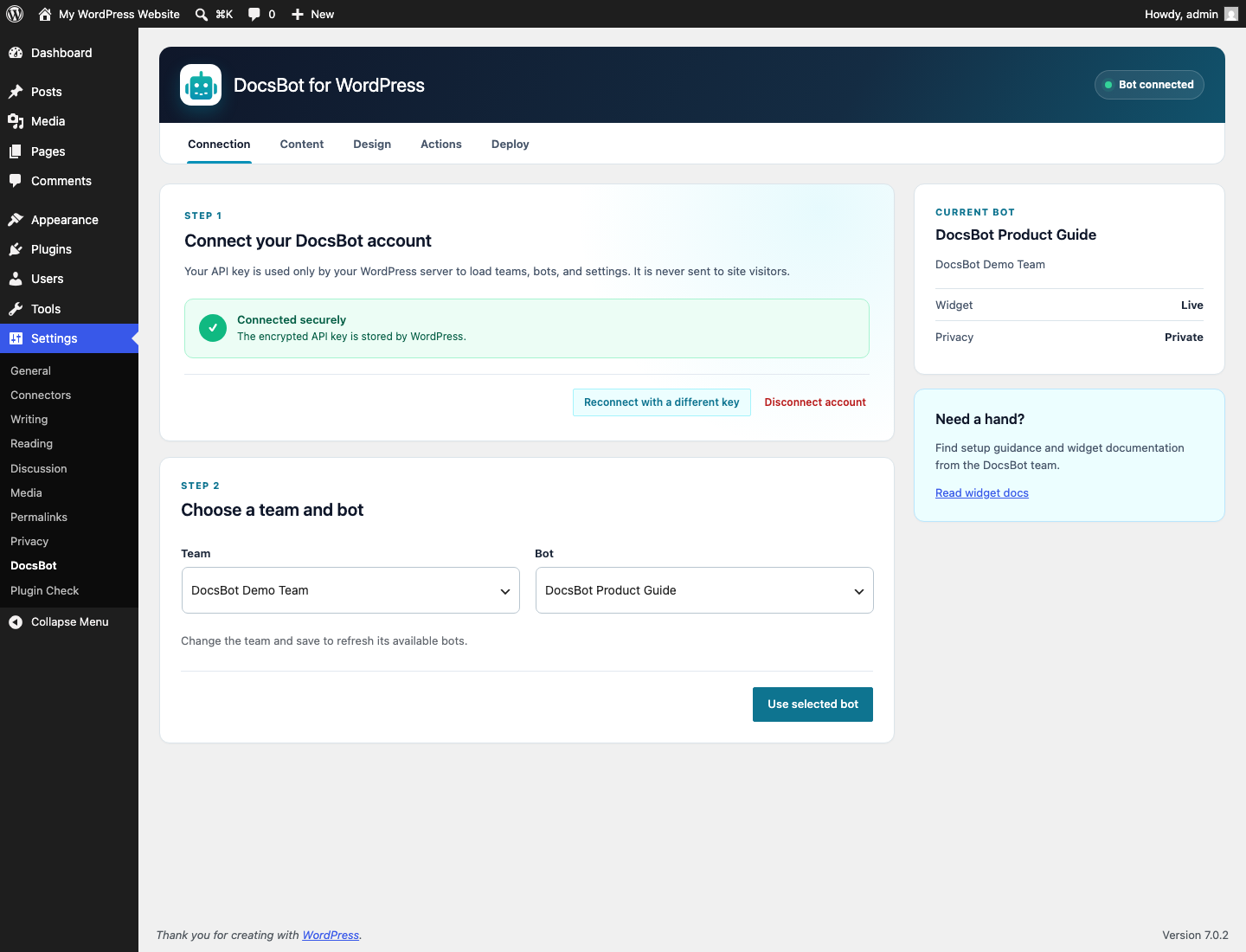
Task: Click the Widget Live status value
Action: coord(1192,306)
